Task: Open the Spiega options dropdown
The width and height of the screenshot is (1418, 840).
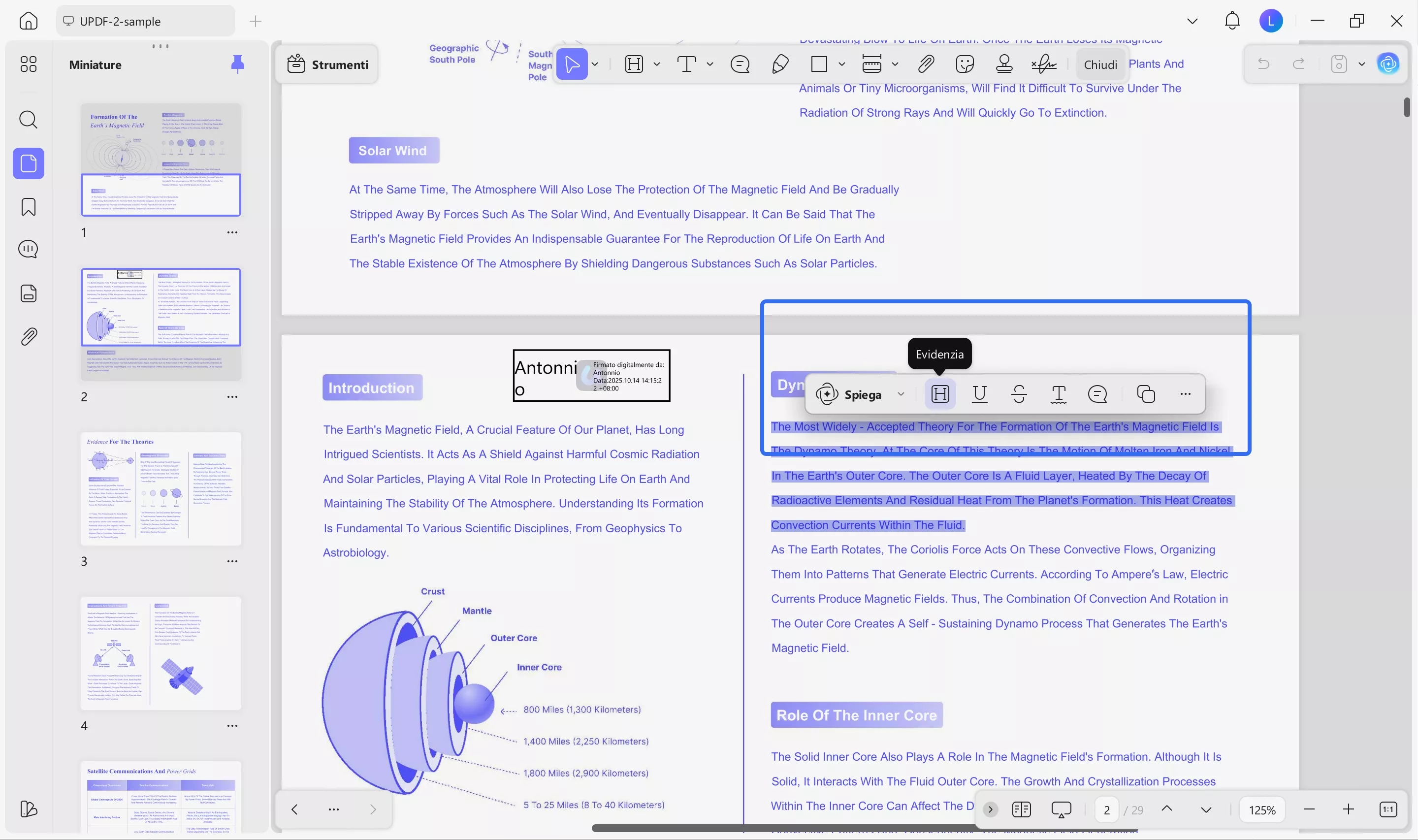Action: click(901, 394)
